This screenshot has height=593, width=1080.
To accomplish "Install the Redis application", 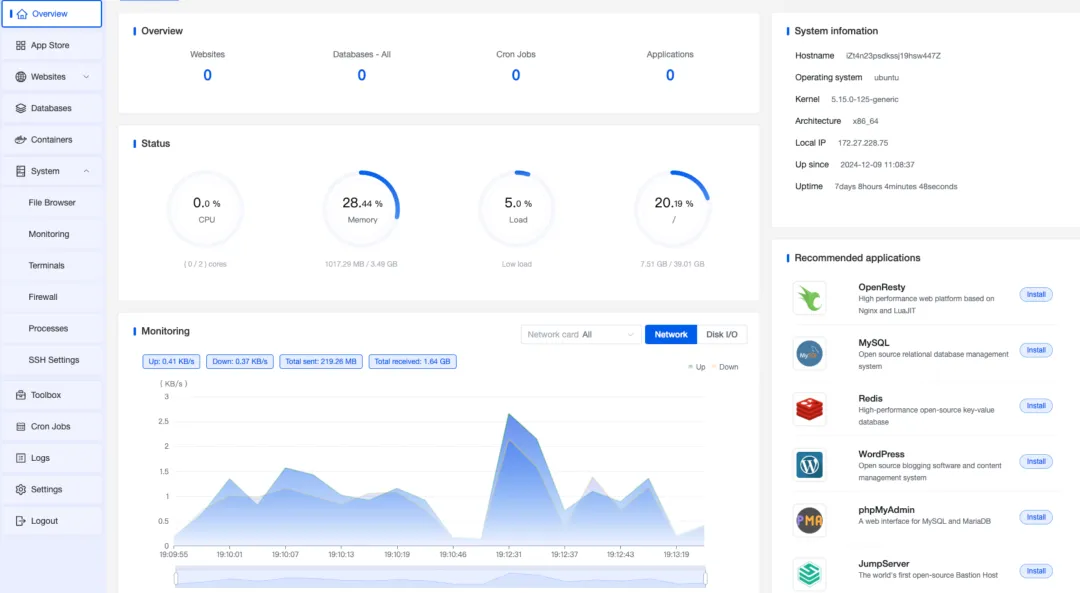I will pos(1036,406).
